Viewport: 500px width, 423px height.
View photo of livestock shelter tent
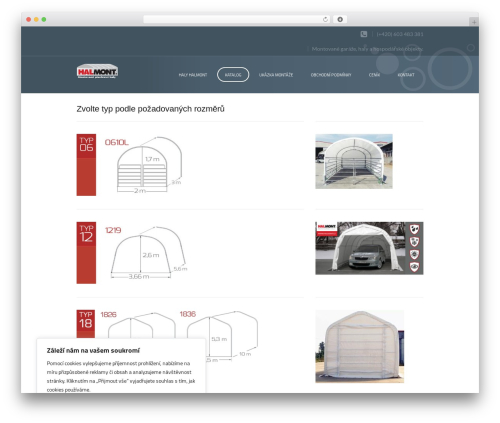point(354,161)
